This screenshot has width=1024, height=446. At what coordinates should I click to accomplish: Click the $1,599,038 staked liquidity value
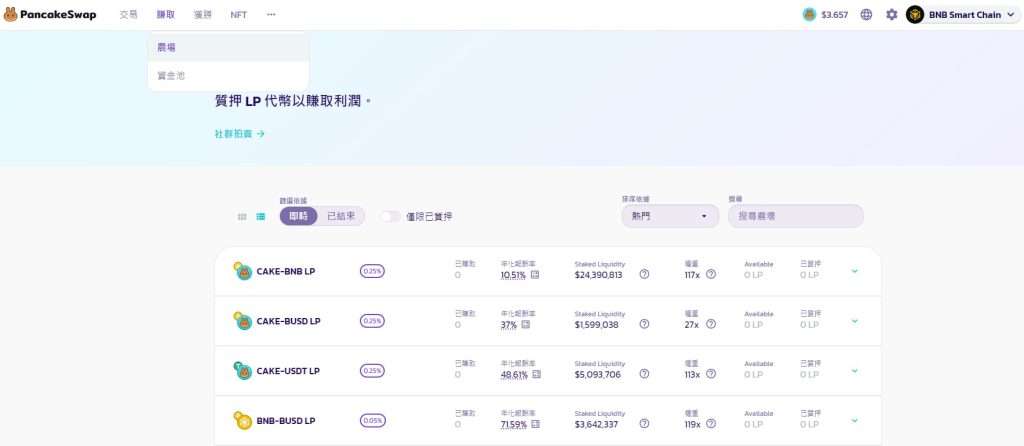[x=596, y=325]
